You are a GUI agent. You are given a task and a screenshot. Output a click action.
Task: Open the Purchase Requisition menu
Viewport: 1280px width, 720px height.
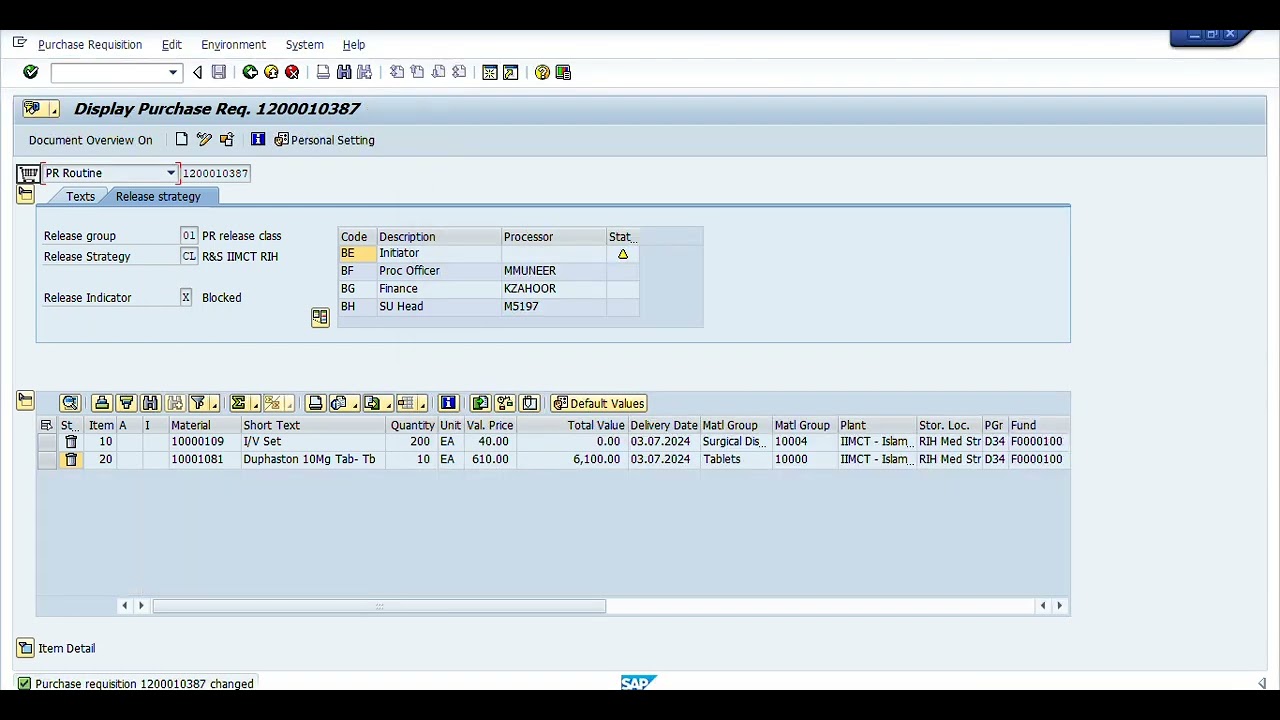(x=90, y=45)
